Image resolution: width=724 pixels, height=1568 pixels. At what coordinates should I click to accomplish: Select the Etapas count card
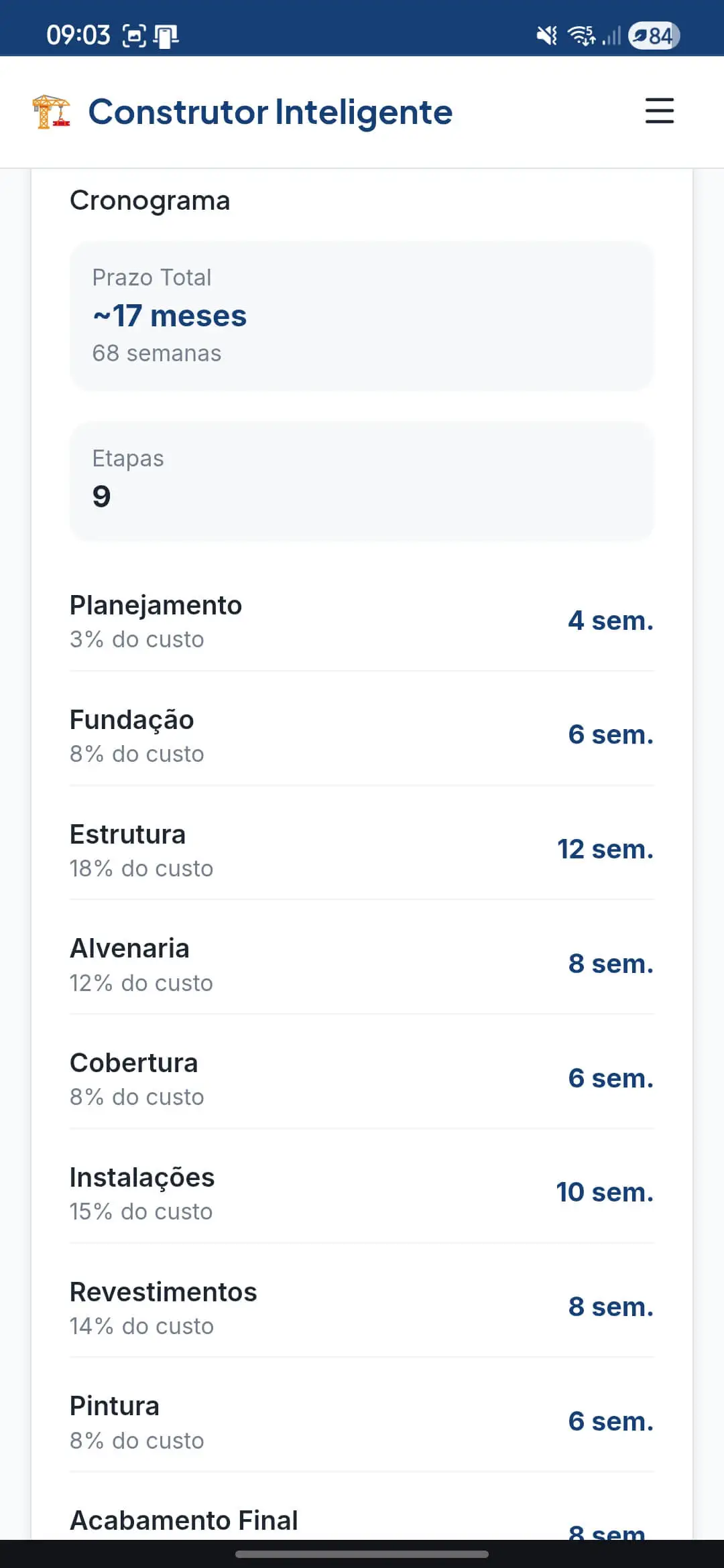click(361, 480)
